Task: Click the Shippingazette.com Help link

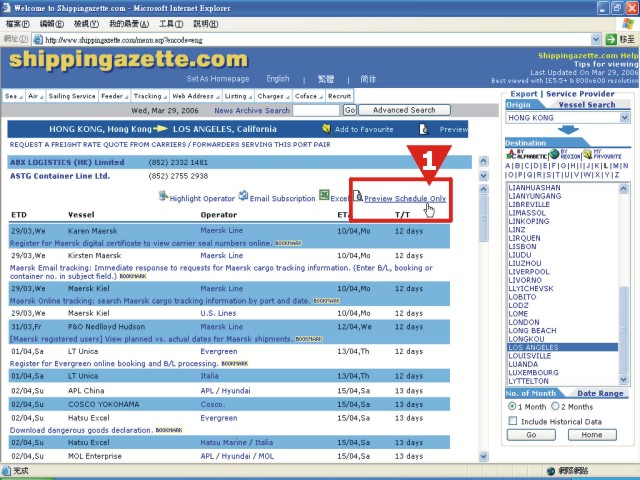Action: 588,55
